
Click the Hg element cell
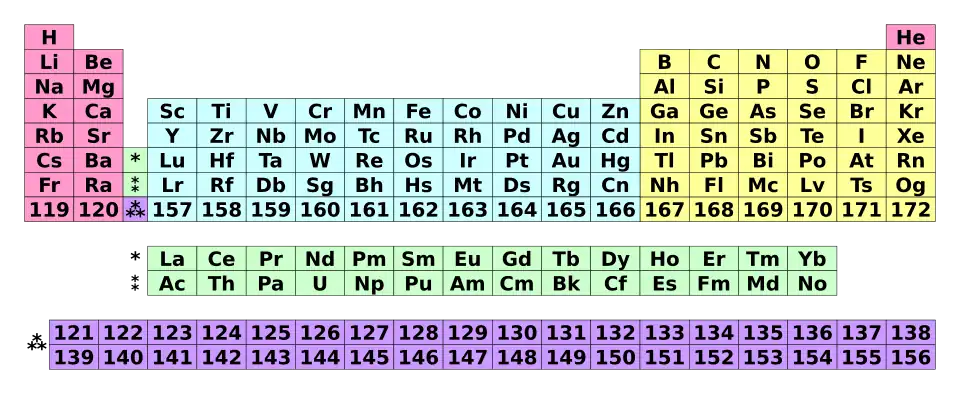click(x=615, y=160)
